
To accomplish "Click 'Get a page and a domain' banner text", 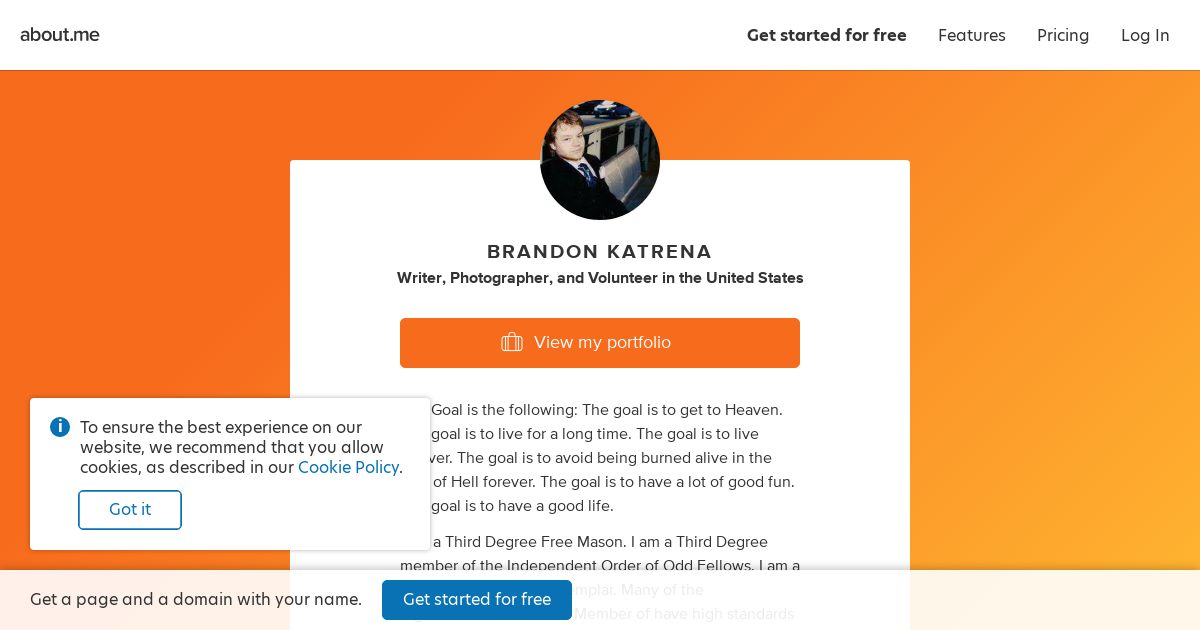I will (196, 599).
